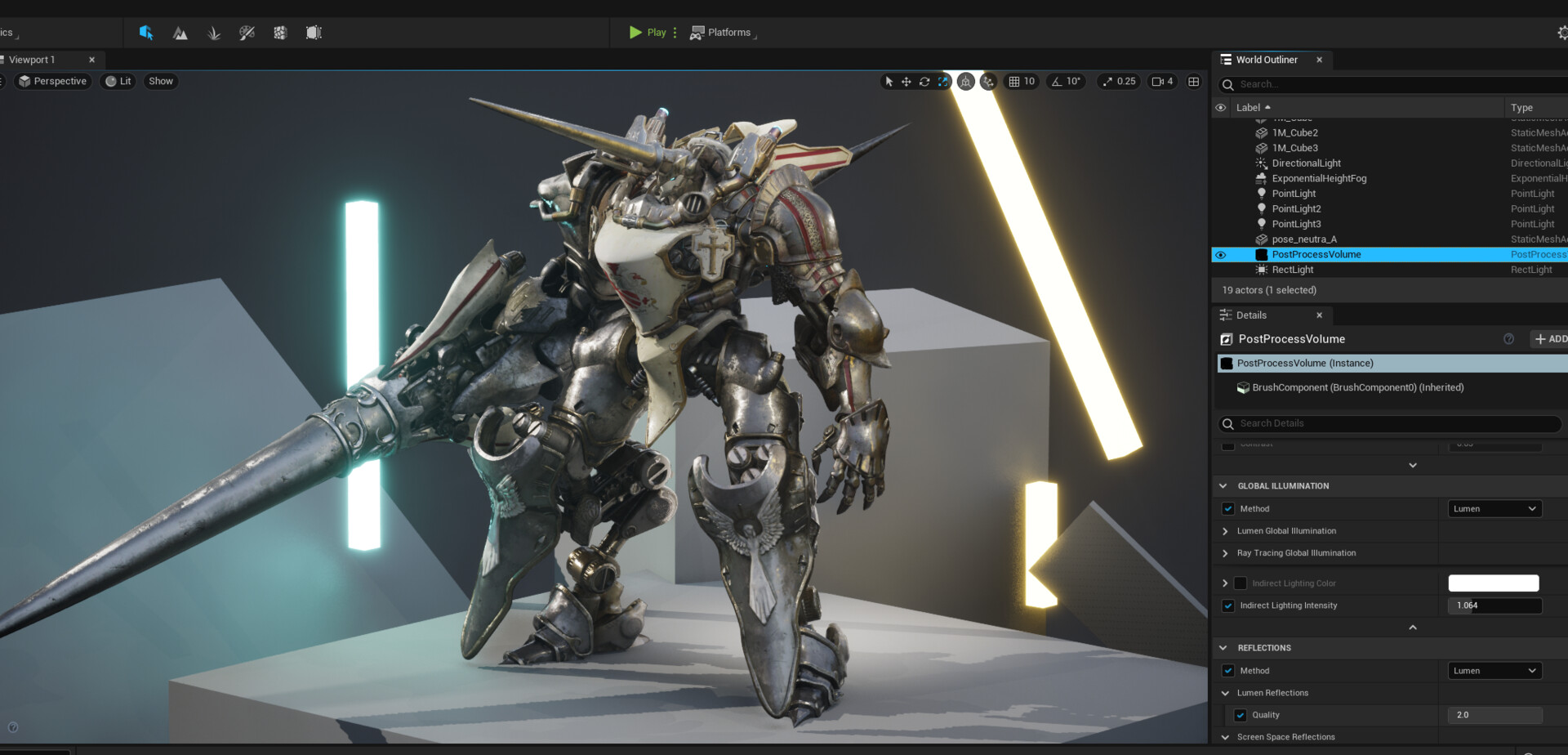Choose translate gizmo in viewport

coord(906,82)
